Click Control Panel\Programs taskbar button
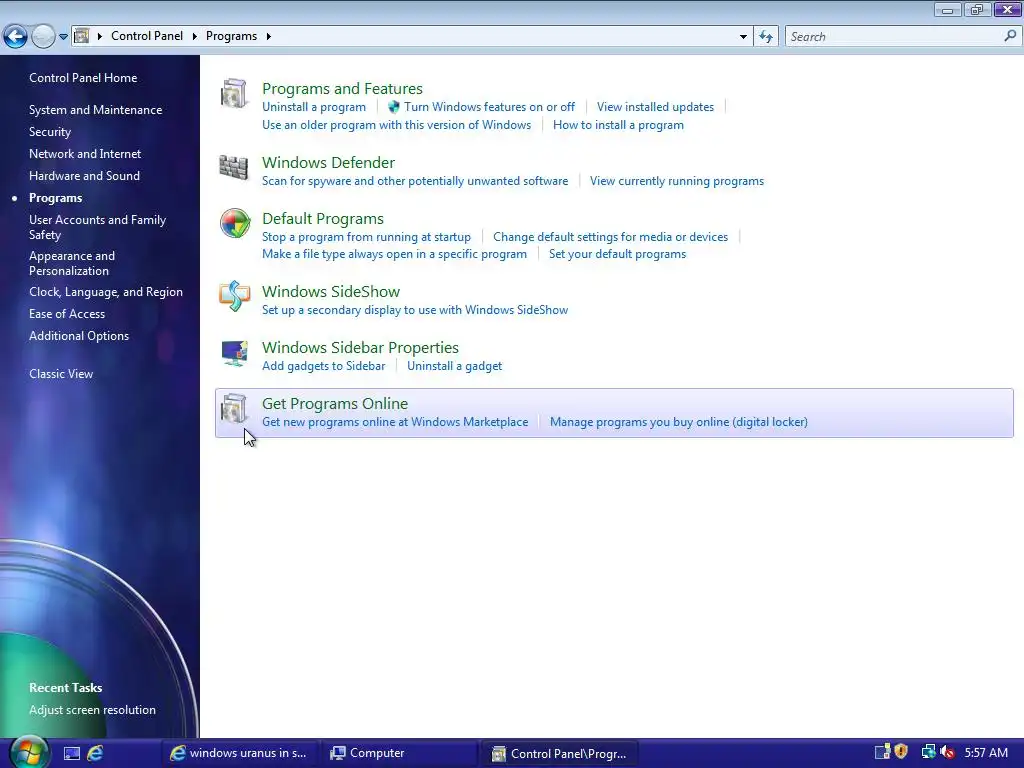This screenshot has width=1024, height=768. [560, 753]
